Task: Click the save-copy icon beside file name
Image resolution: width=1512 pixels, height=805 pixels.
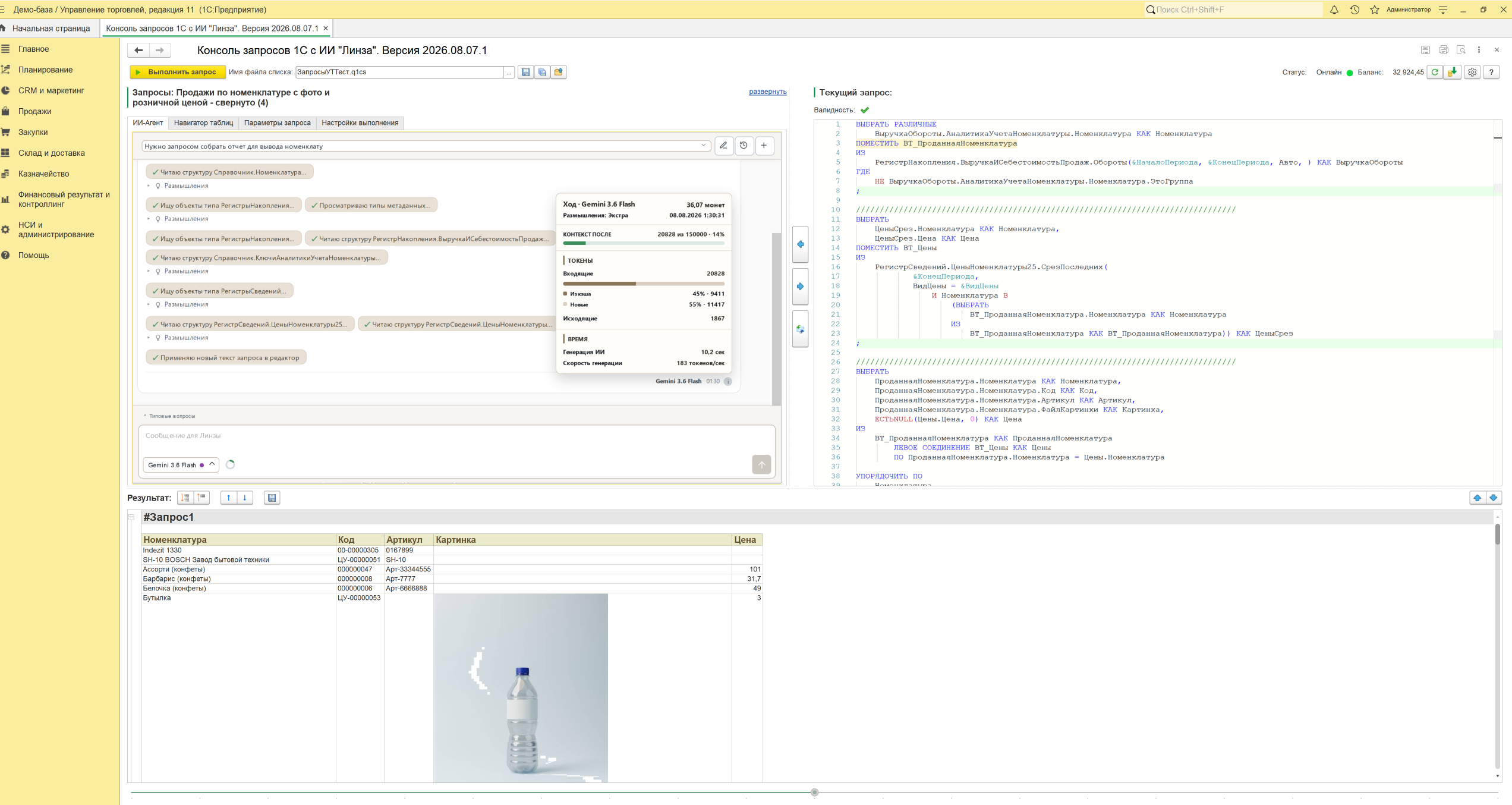Action: point(542,72)
